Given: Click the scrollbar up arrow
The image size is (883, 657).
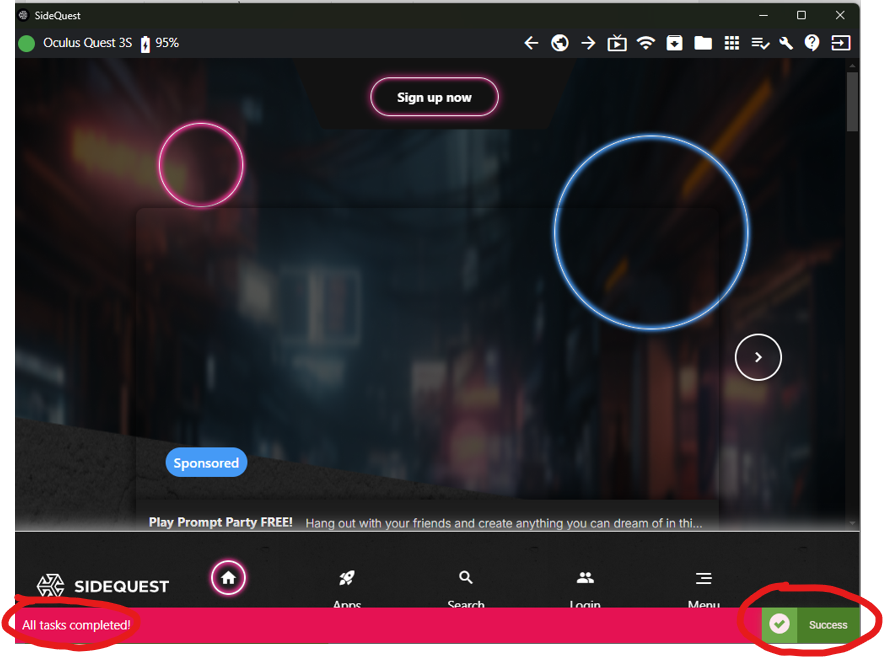Looking at the screenshot, I should [x=852, y=66].
